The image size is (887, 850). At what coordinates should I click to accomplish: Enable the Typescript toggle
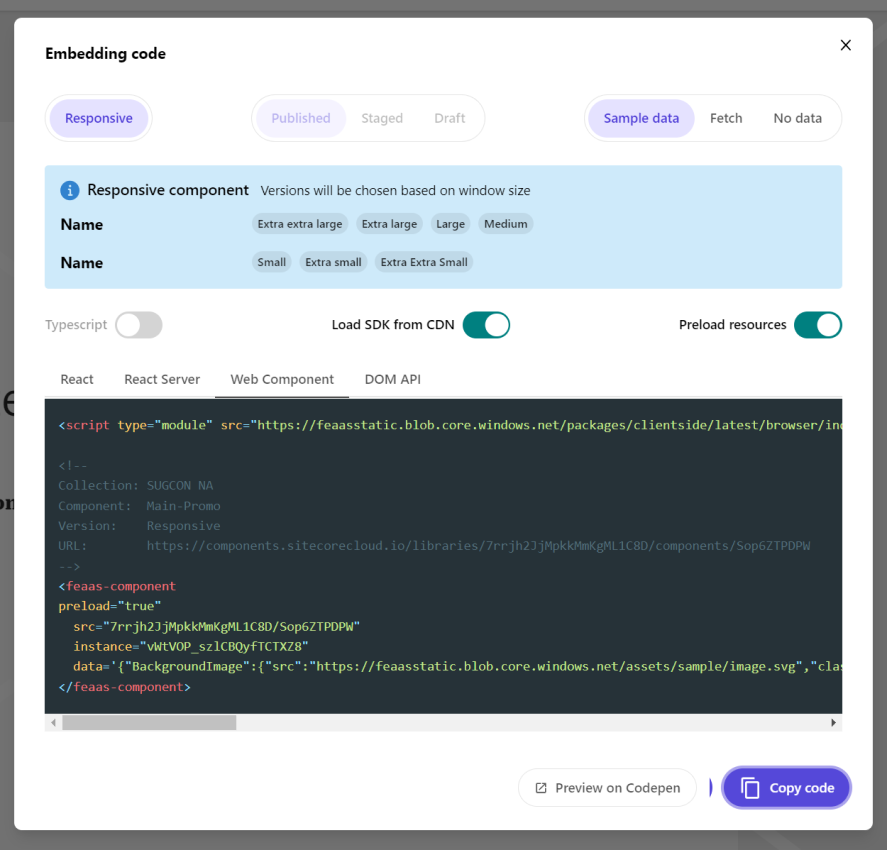pyautogui.click(x=138, y=325)
